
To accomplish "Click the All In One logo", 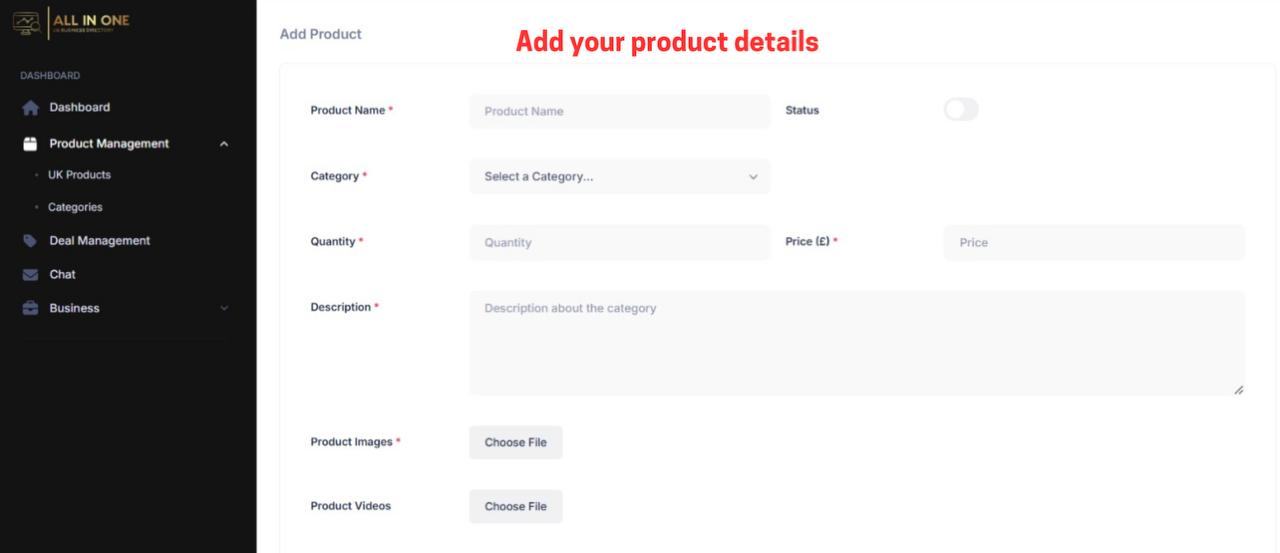I will pyautogui.click(x=71, y=23).
